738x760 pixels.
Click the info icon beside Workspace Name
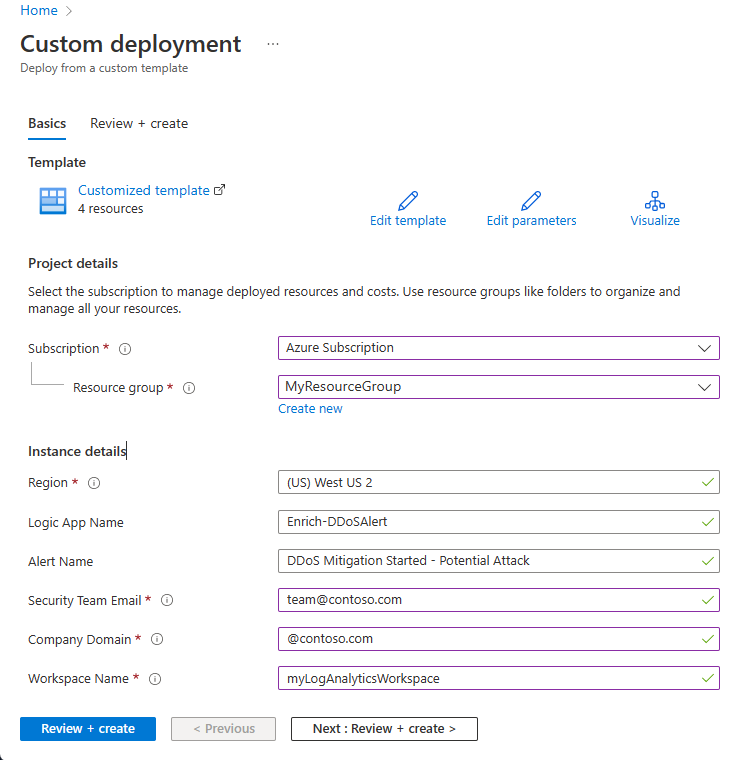155,679
